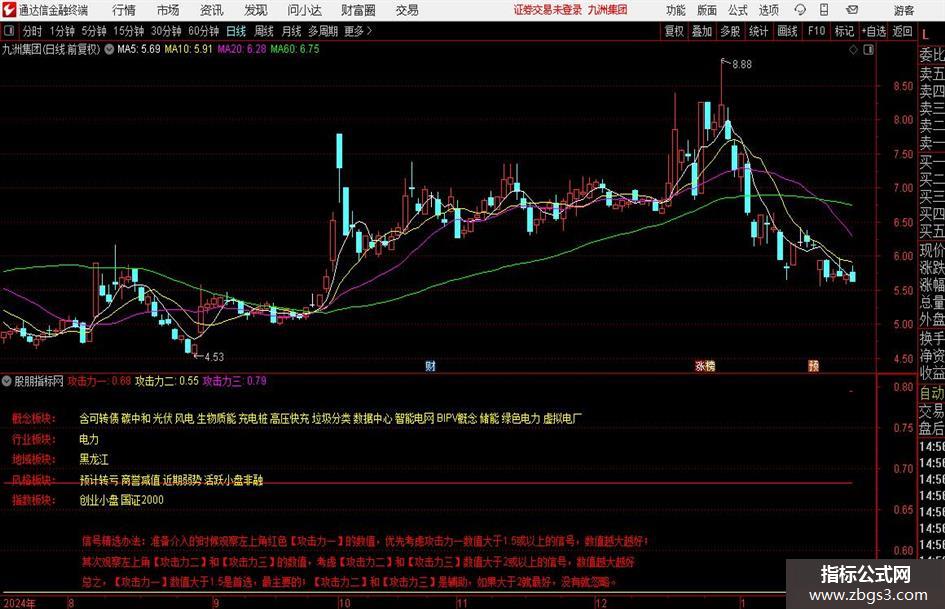Click the Tongdaxin app logo icon
Viewport: 945px width, 609px height.
[9, 10]
